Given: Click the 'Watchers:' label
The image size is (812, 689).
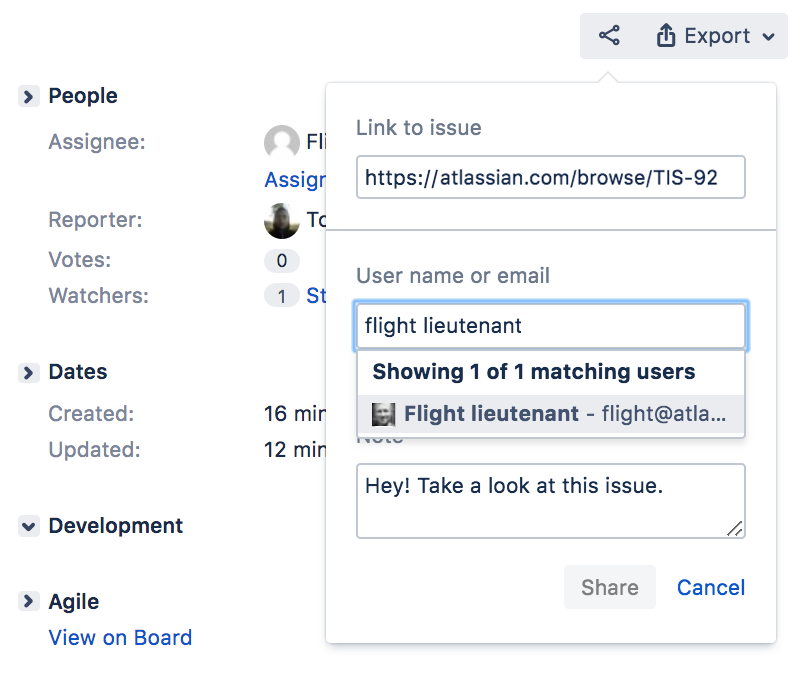Looking at the screenshot, I should [98, 296].
